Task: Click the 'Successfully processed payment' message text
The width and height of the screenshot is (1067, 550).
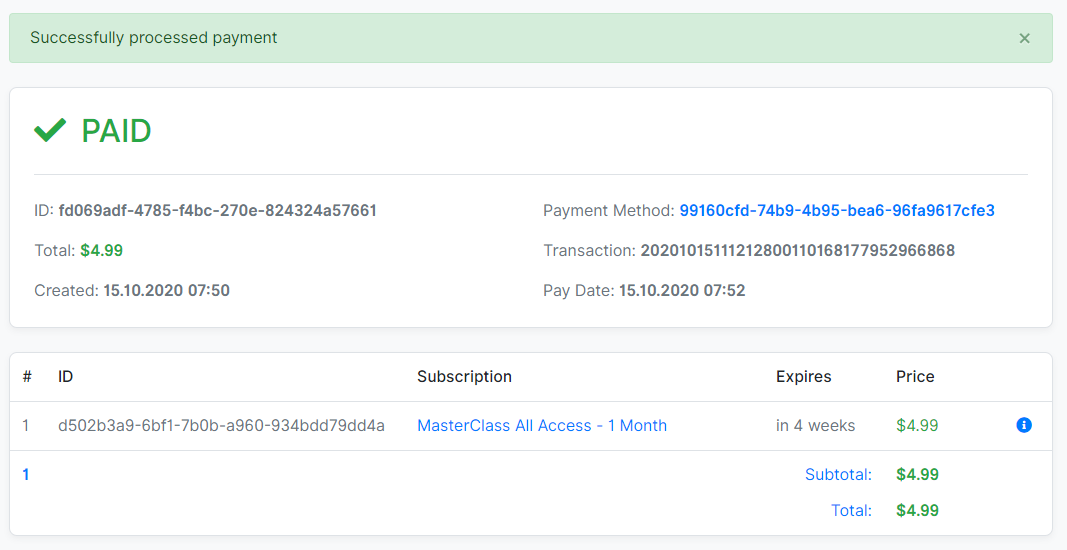Action: (x=154, y=38)
